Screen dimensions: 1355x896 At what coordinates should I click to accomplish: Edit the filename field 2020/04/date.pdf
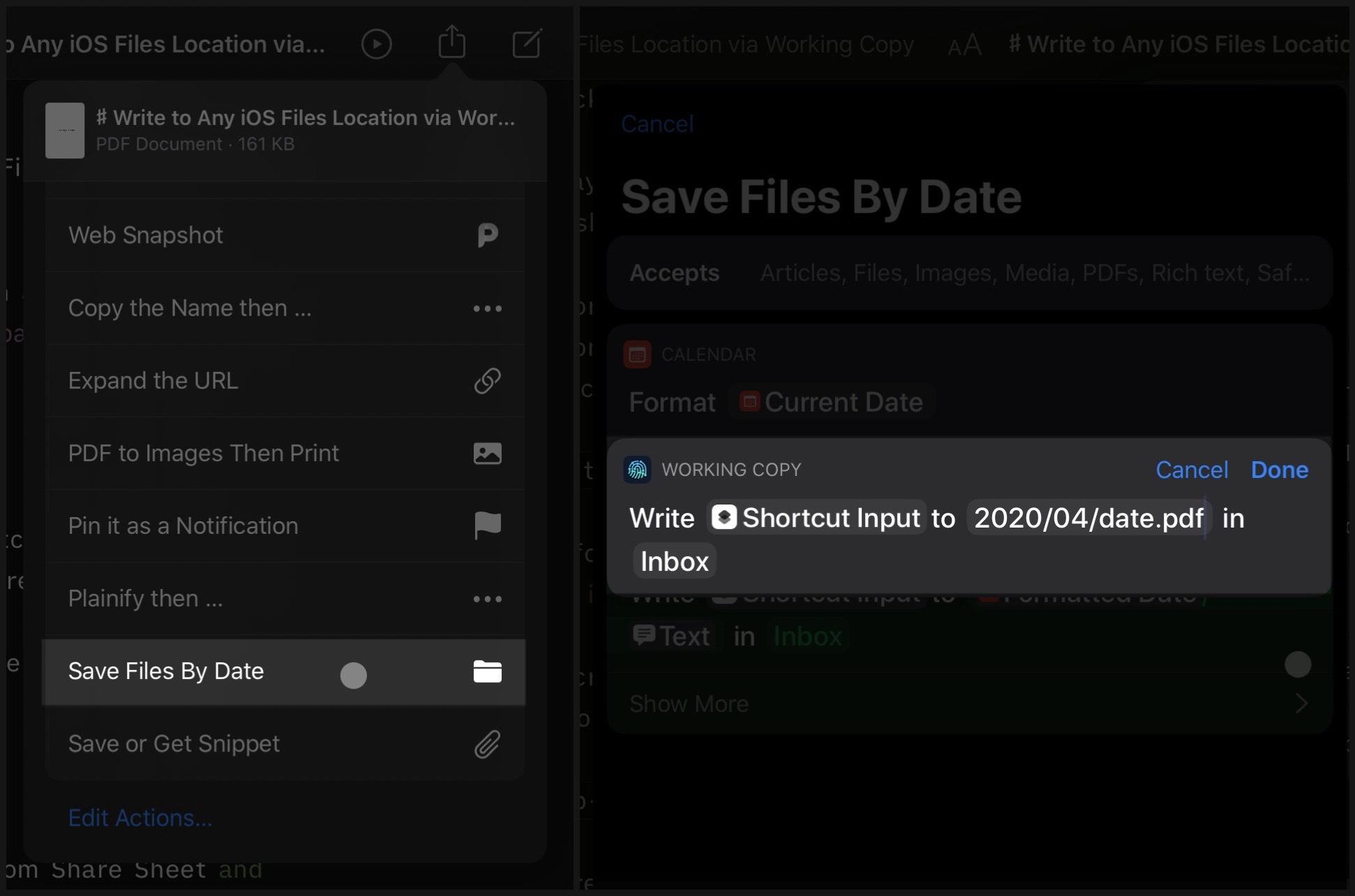(x=1087, y=518)
